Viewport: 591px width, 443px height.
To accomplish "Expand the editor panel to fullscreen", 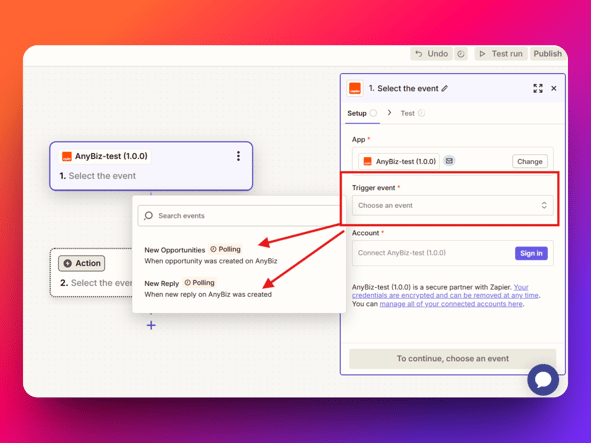I will point(538,88).
